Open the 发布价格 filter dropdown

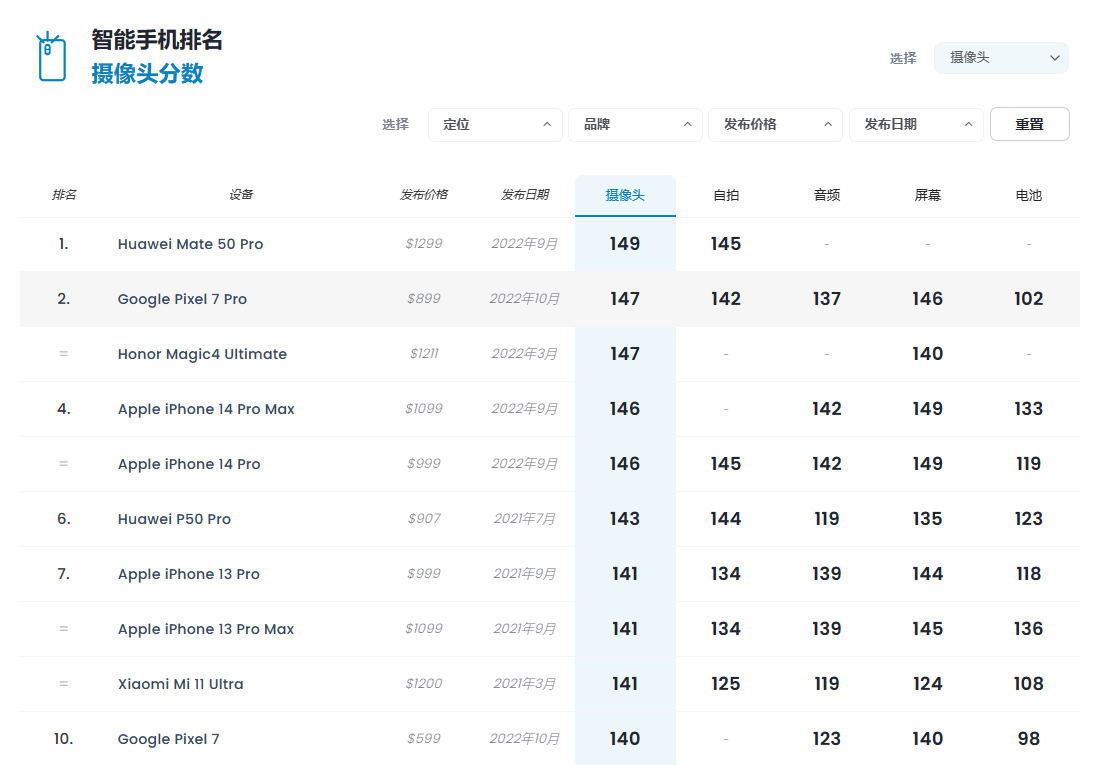pyautogui.click(x=776, y=125)
